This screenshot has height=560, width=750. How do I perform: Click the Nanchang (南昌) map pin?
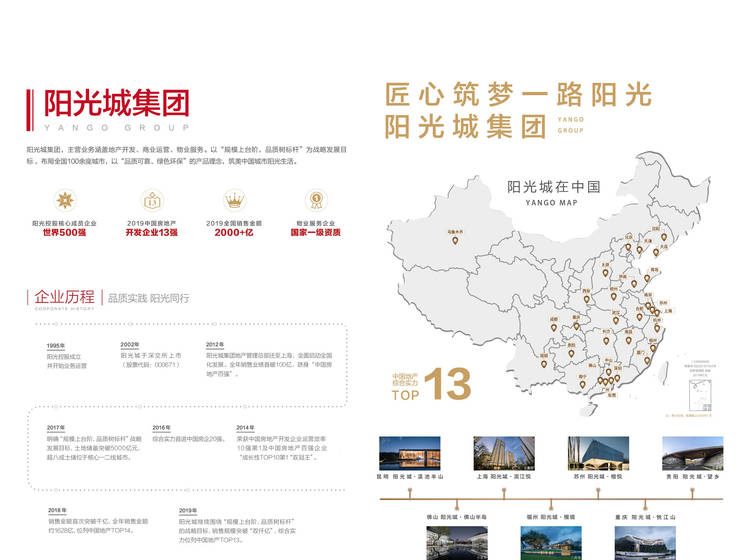click(629, 340)
